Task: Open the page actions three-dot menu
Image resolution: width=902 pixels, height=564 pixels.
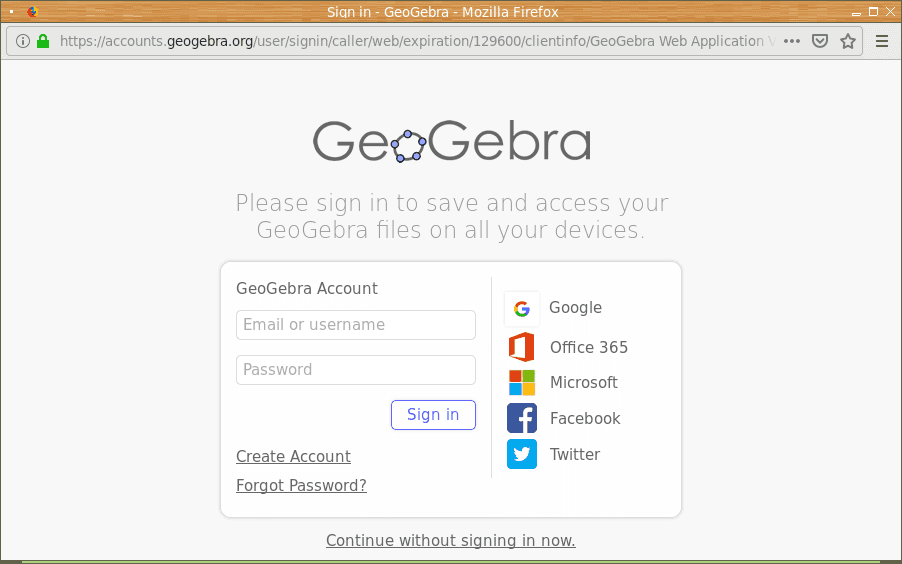Action: [x=792, y=41]
